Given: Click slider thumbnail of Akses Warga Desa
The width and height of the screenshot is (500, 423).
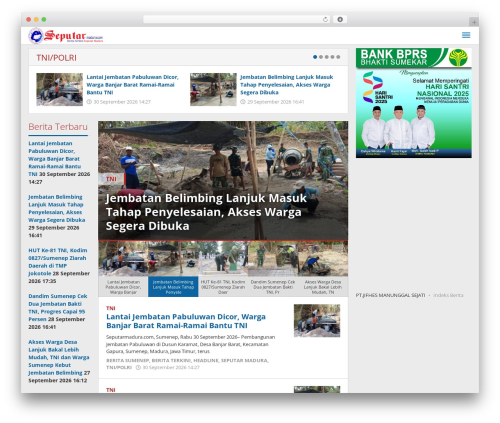Looking at the screenshot, I should [x=323, y=259].
